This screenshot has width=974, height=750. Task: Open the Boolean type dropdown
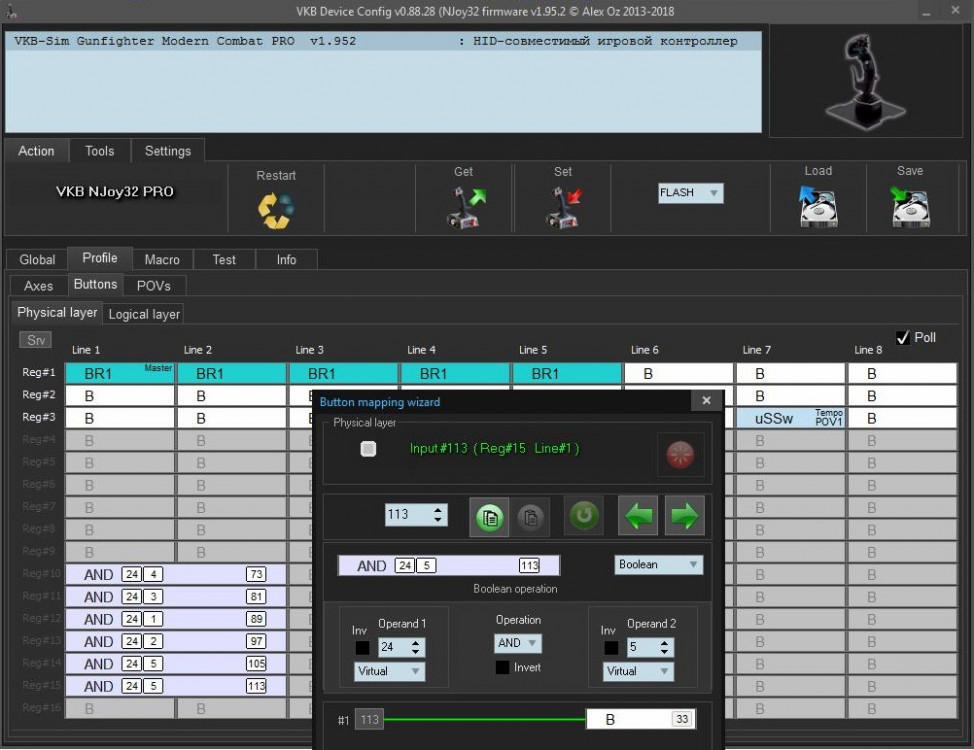(658, 565)
